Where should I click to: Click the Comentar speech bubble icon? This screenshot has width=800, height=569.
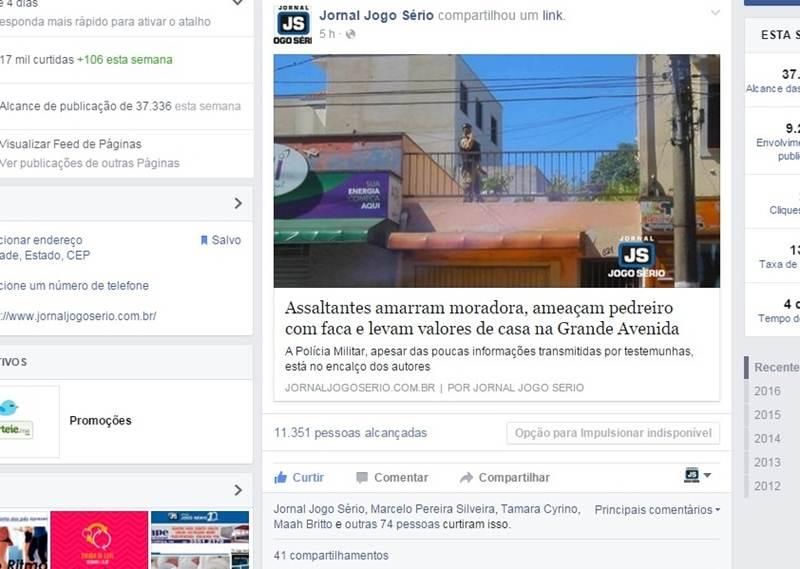(x=362, y=477)
